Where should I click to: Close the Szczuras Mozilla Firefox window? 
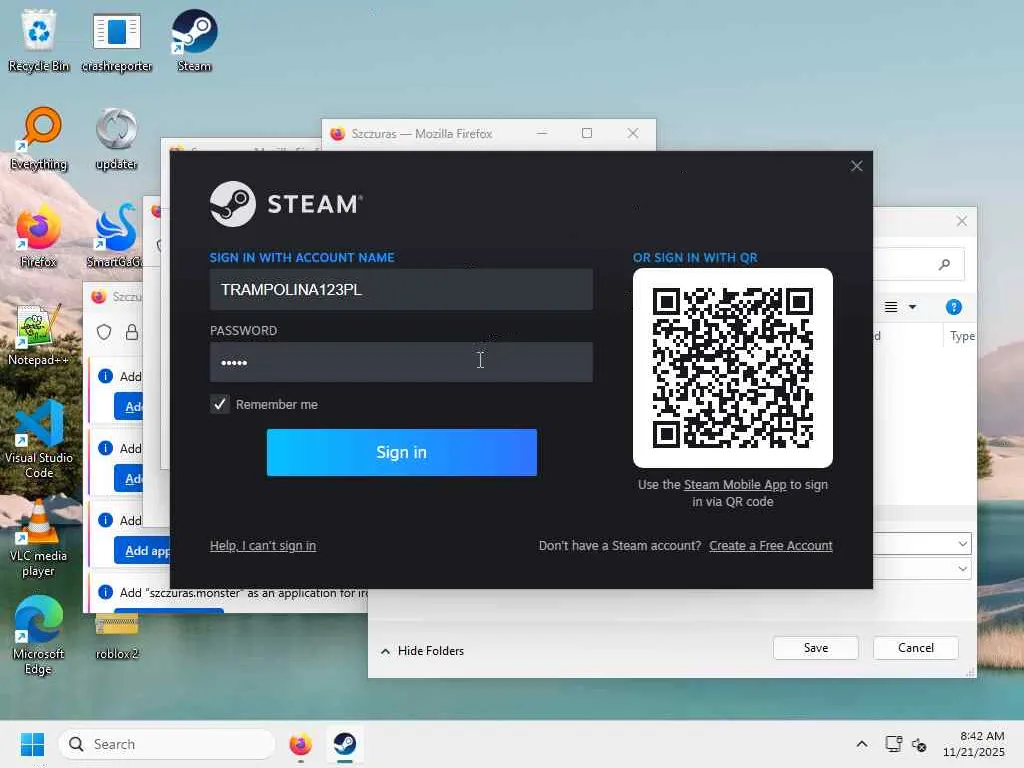pyautogui.click(x=633, y=133)
